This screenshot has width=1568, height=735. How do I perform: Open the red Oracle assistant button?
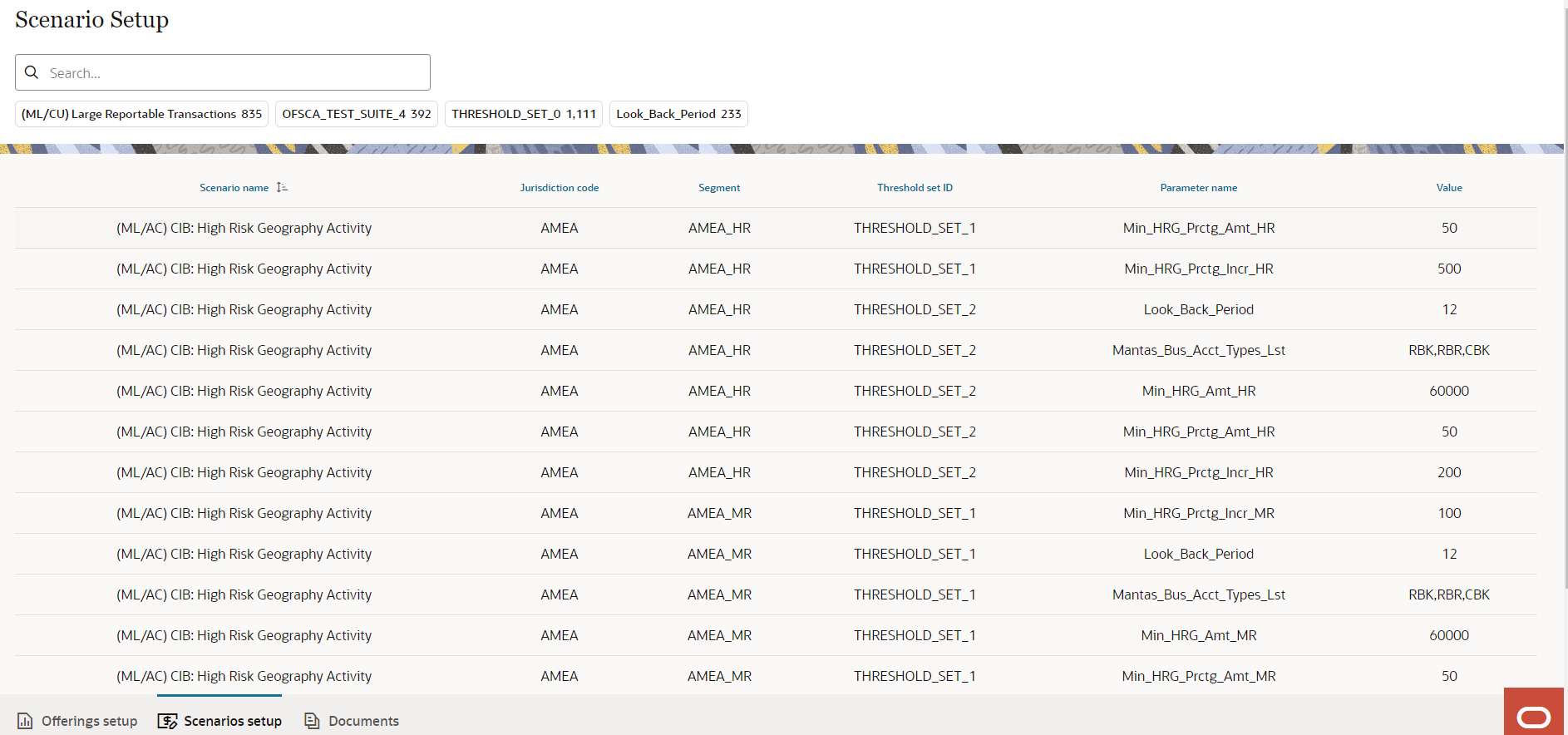click(1534, 712)
